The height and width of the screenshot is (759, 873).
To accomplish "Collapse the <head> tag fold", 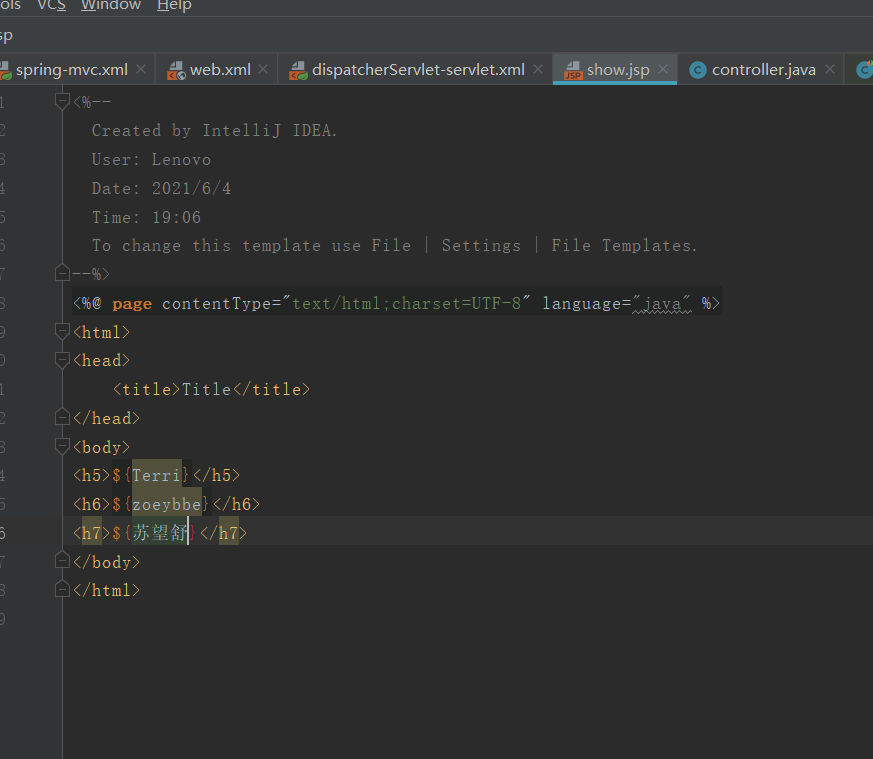I will click(x=62, y=360).
